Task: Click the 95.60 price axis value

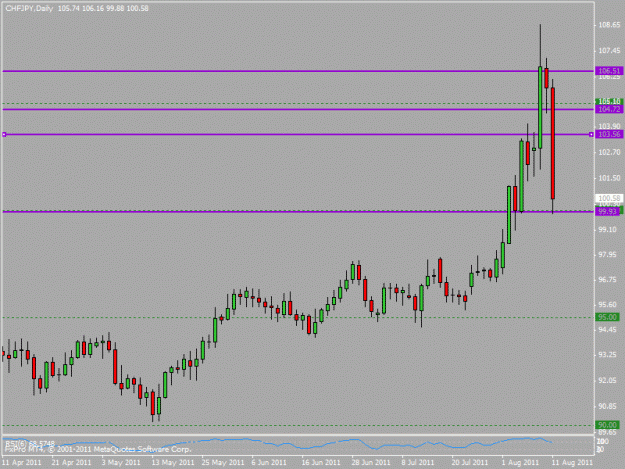Action: point(609,305)
